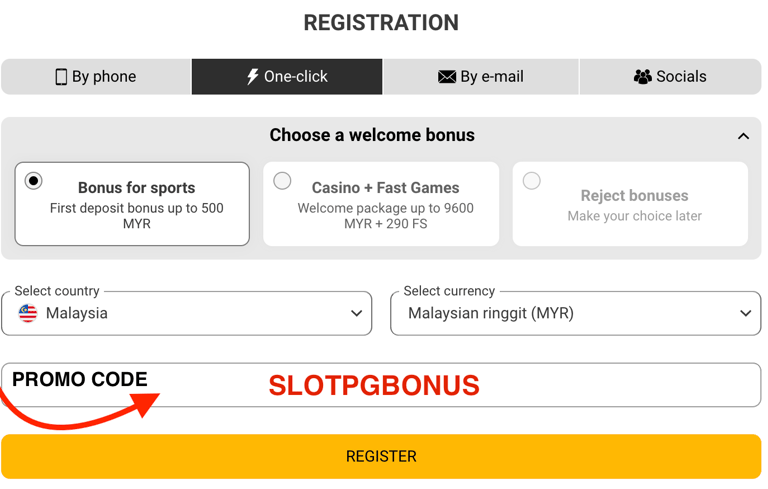Select Casino + Fast Games radio option

click(283, 181)
